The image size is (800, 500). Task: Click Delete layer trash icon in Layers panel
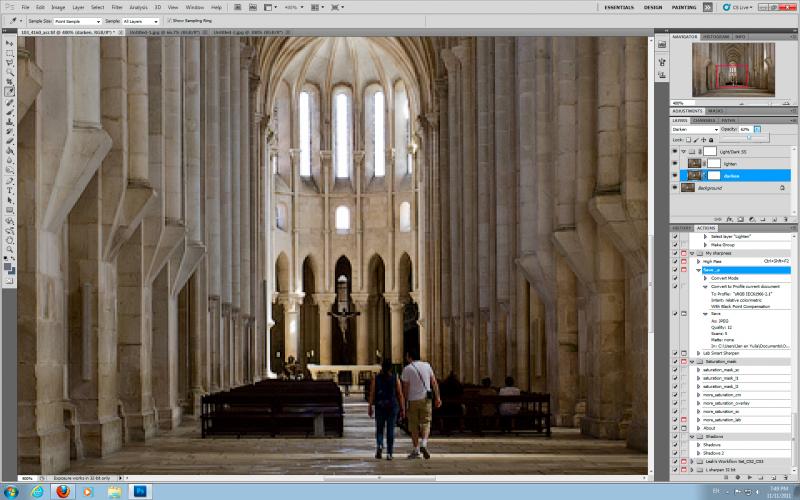786,219
